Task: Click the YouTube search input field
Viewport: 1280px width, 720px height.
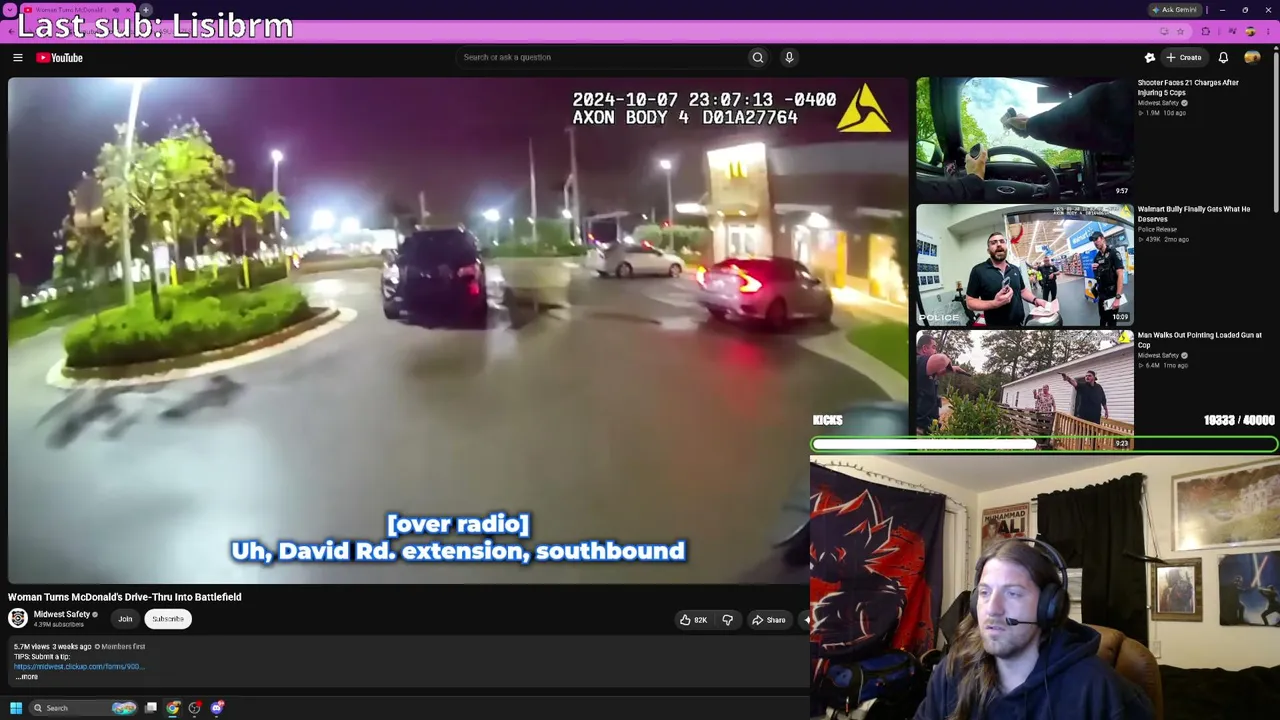Action: tap(600, 57)
